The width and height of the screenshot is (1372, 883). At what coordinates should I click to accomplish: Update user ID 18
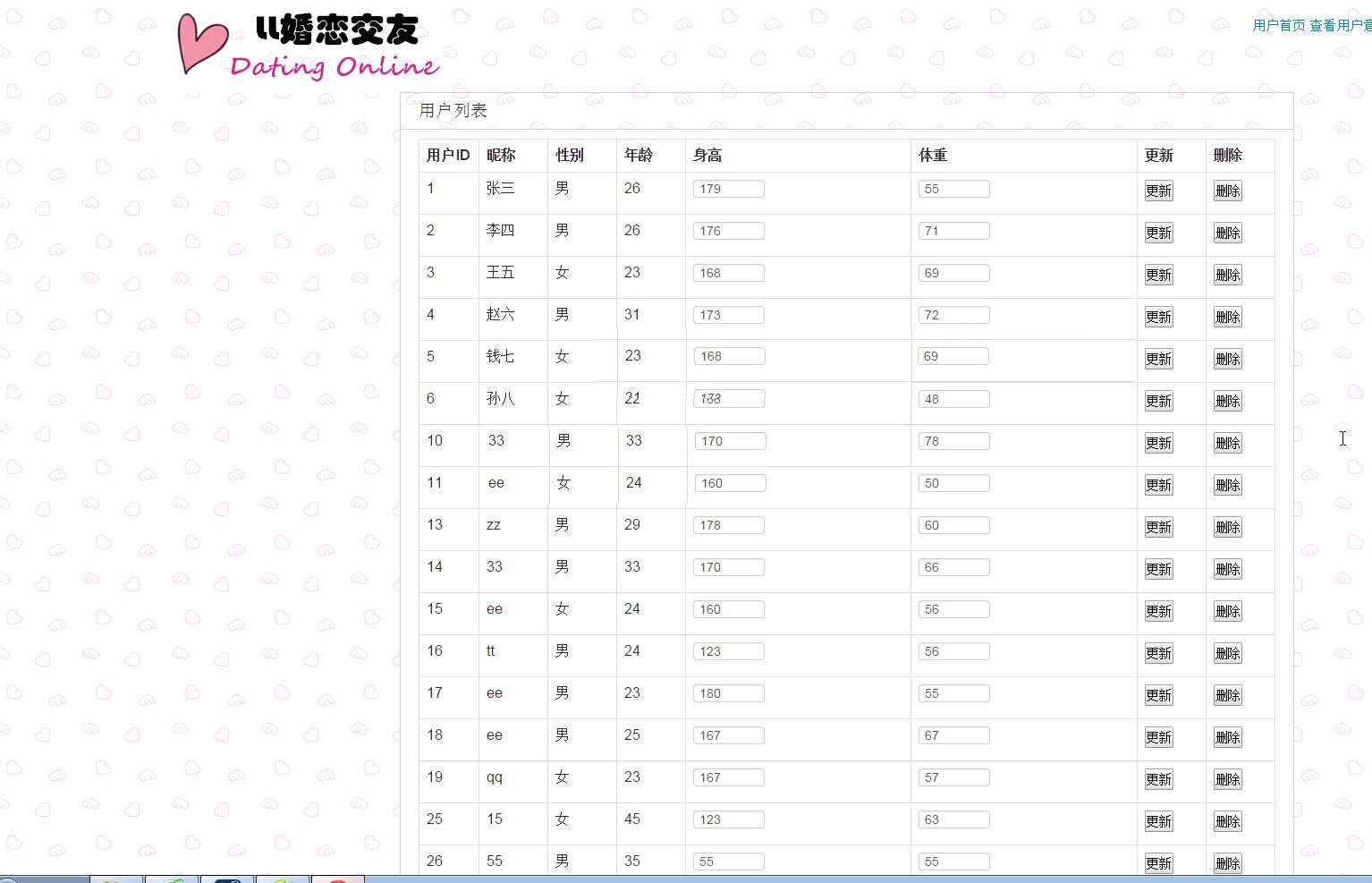pos(1158,737)
